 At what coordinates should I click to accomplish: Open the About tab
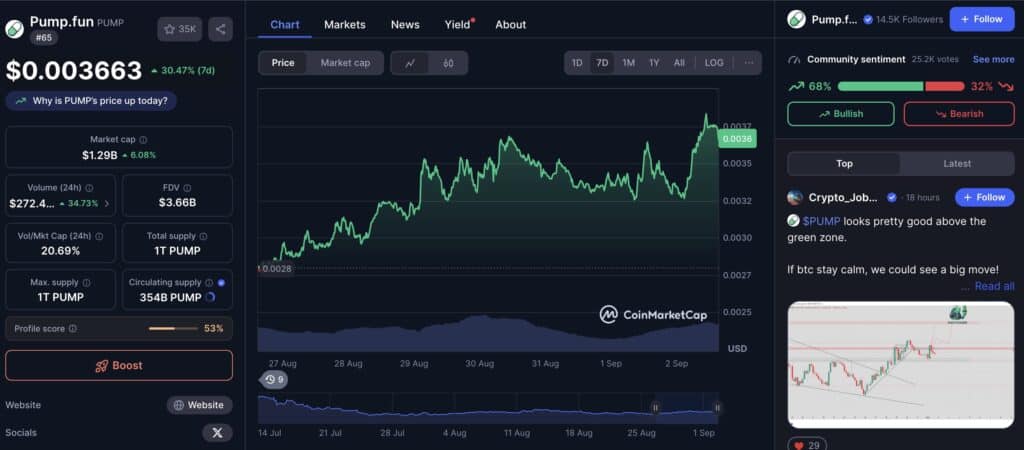click(x=511, y=24)
